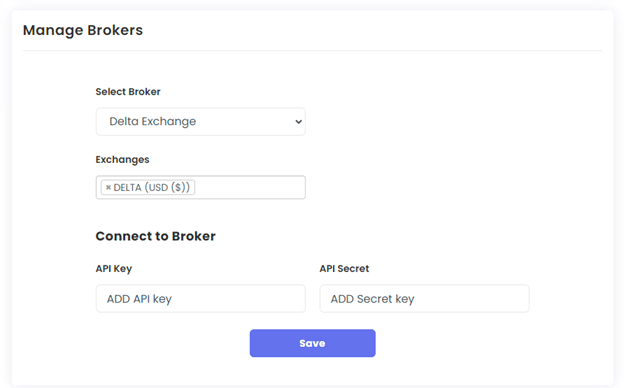Save the broker connection settings

click(312, 343)
